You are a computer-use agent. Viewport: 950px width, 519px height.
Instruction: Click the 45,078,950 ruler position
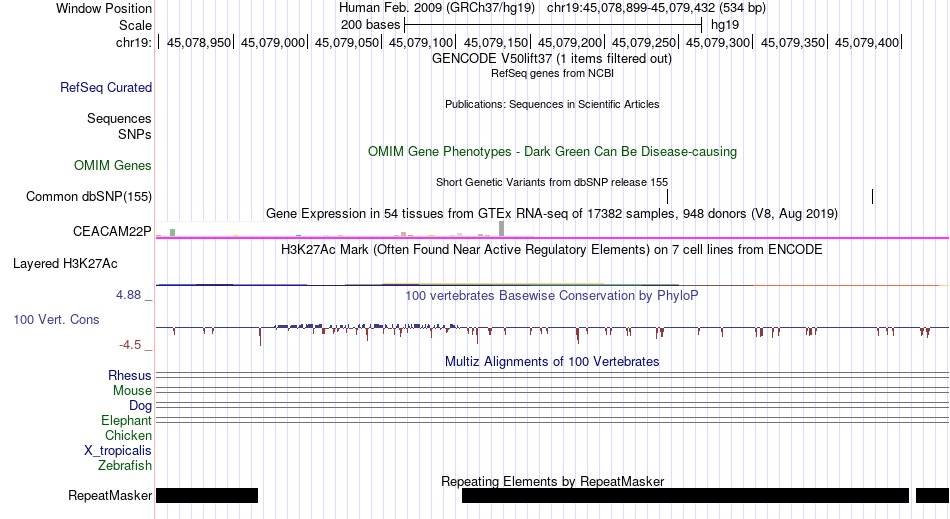[199, 42]
